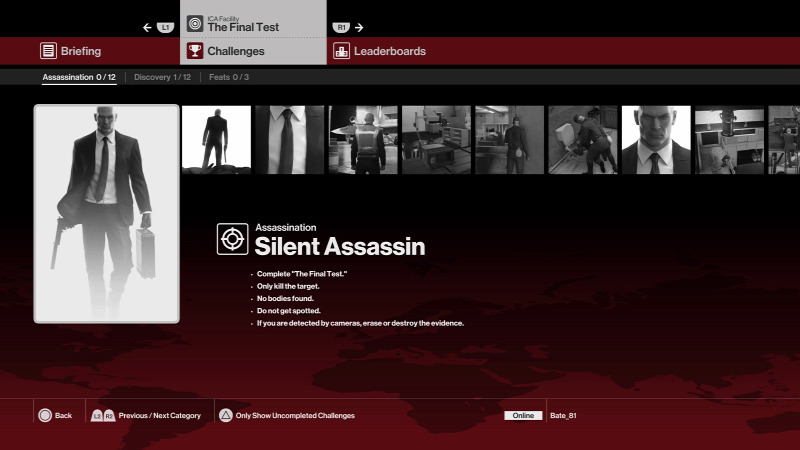Click the R2 trigger icon
Viewport: 800px width, 450px height.
[x=109, y=416]
